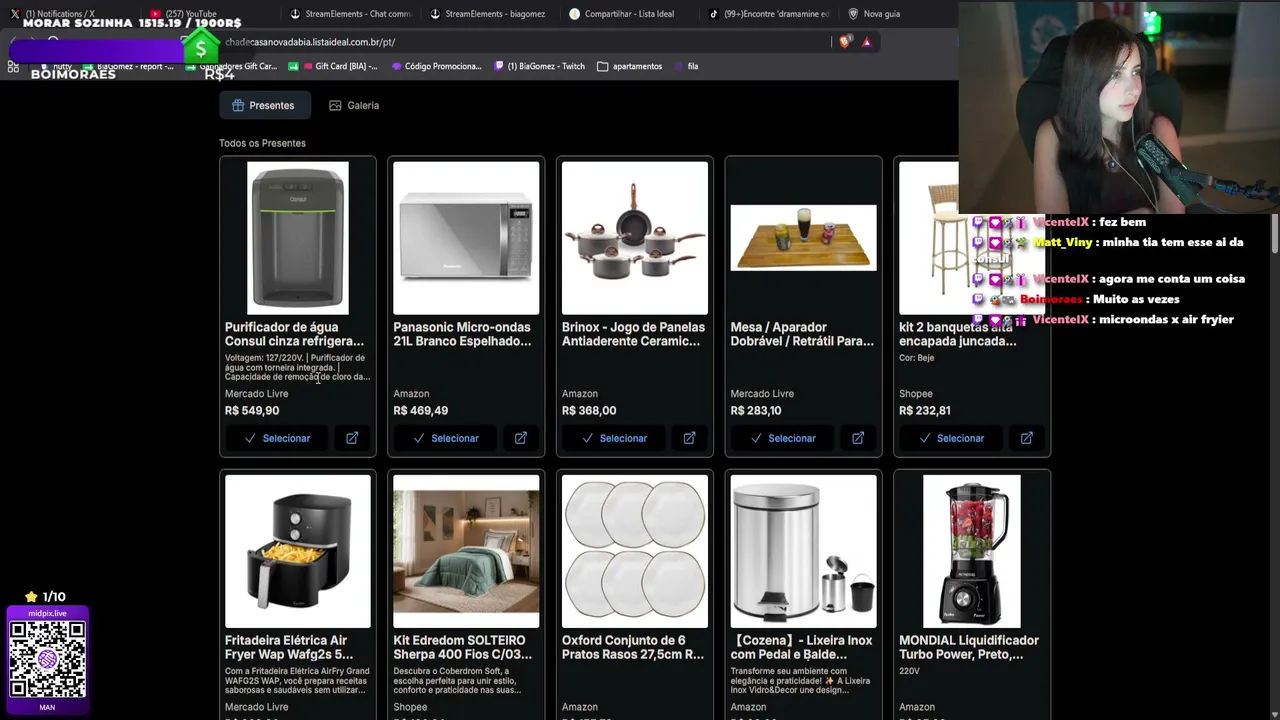Viewport: 1280px width, 720px height.
Task: Open the "Gift Card [BIA]" bookmark
Action: pyautogui.click(x=333, y=66)
